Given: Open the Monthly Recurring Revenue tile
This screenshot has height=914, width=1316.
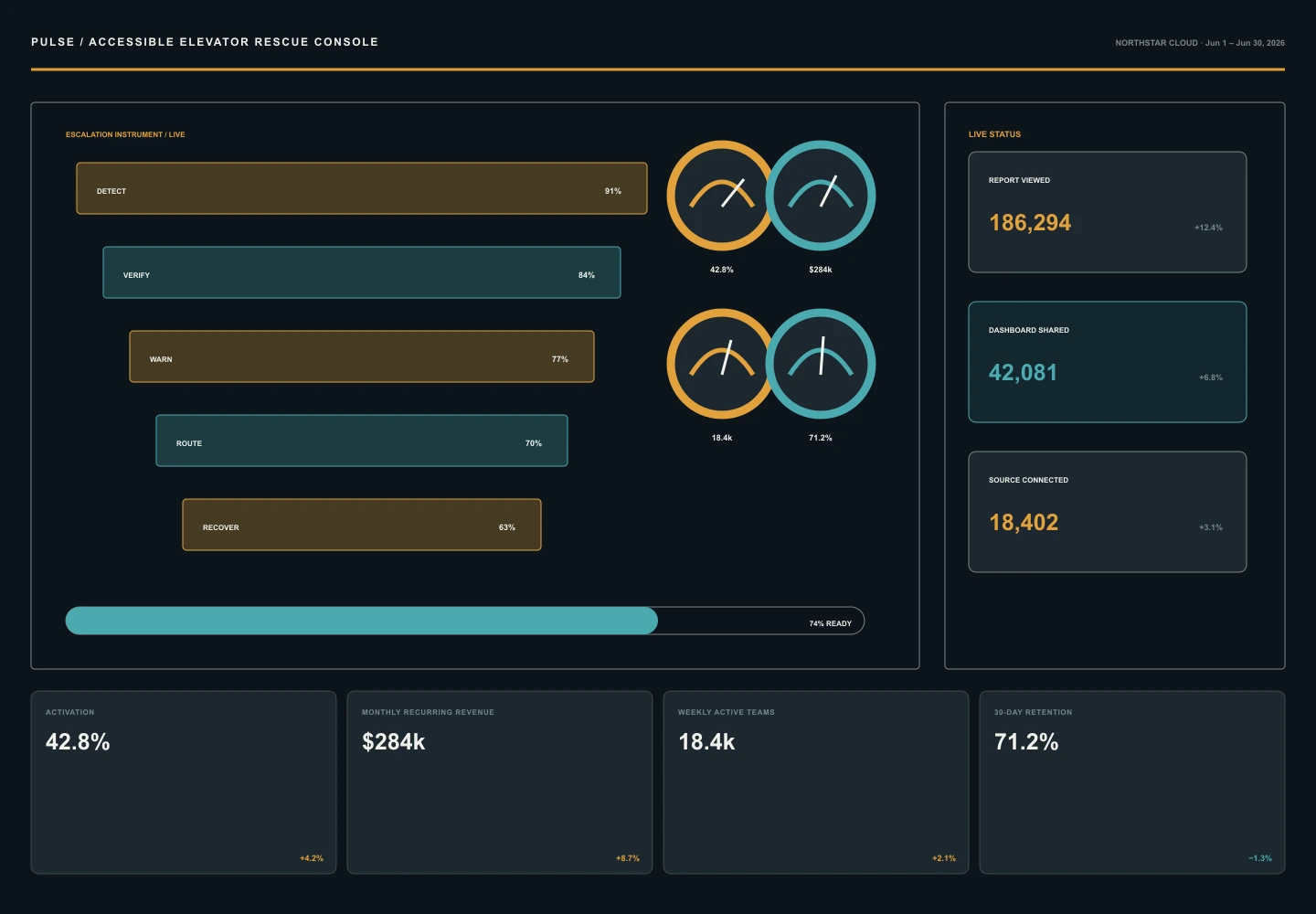Looking at the screenshot, I should pyautogui.click(x=500, y=782).
